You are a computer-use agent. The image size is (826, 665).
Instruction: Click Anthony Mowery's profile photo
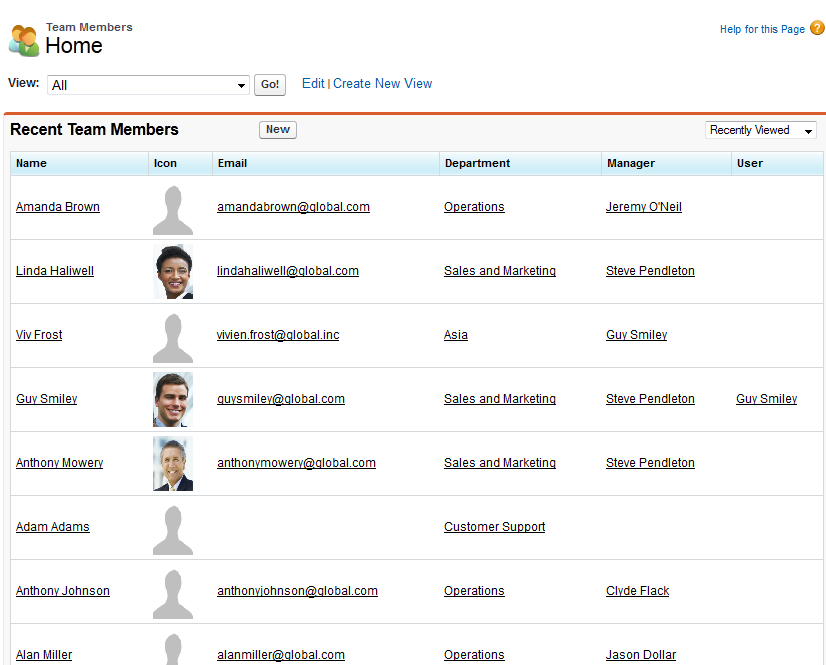[173, 463]
